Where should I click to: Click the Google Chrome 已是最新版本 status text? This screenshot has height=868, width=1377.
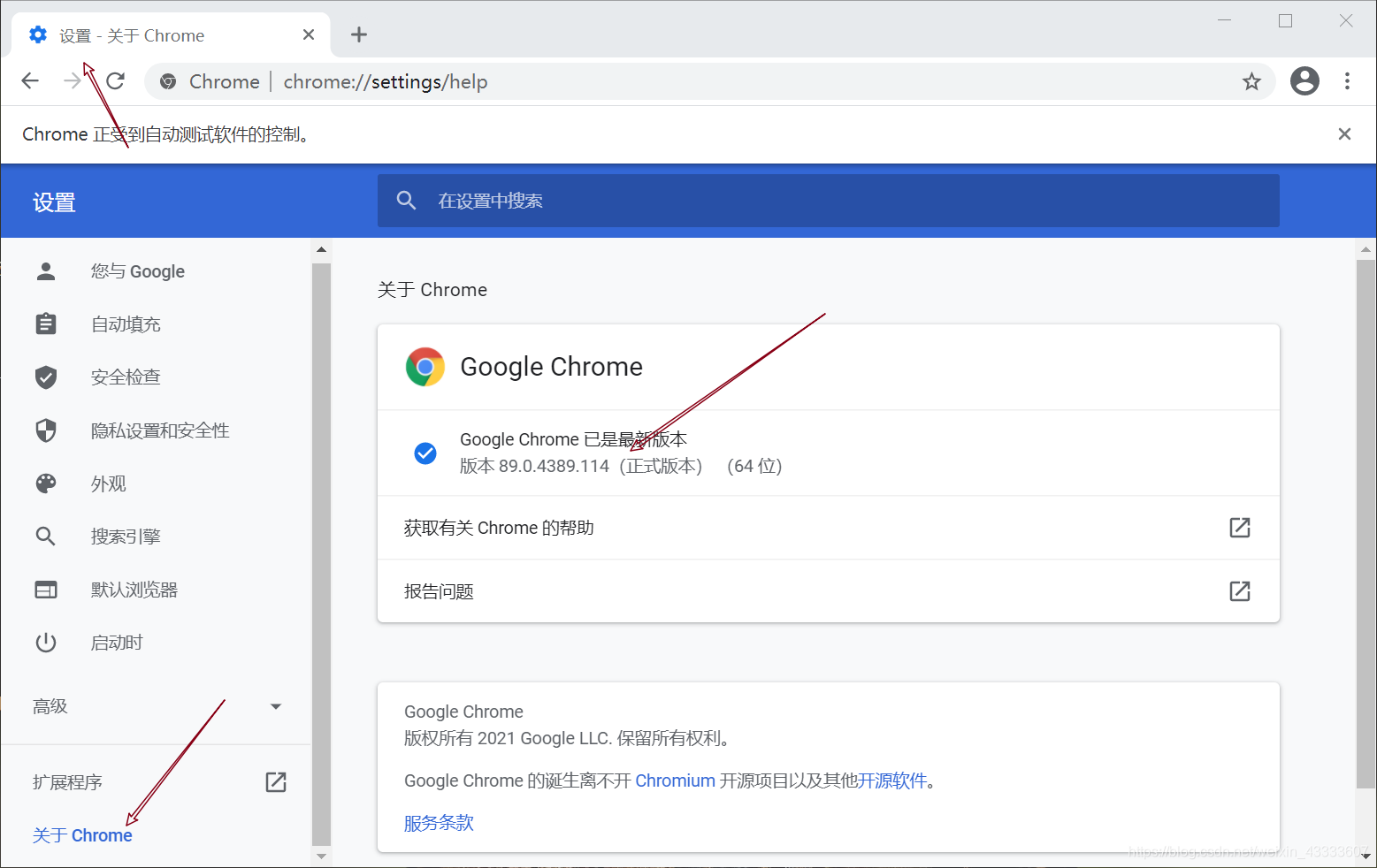coord(573,439)
